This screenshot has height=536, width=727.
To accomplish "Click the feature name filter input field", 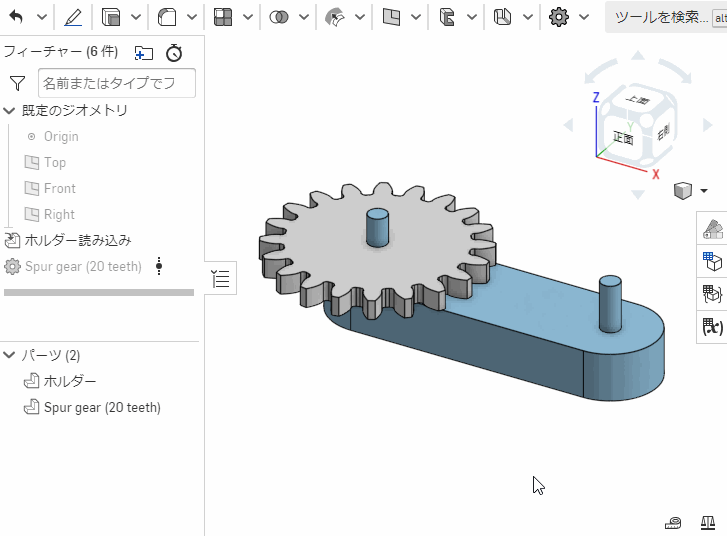I will point(116,83).
